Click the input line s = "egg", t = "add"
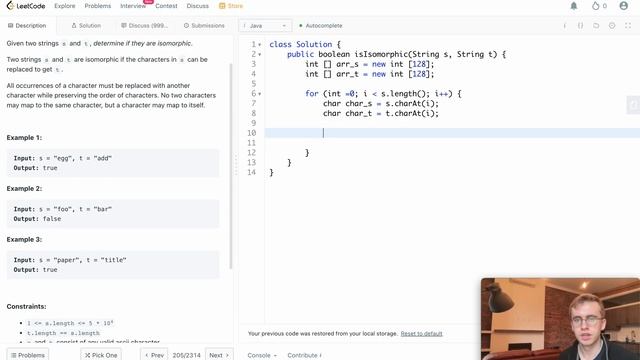The image size is (640, 360). (x=62, y=158)
